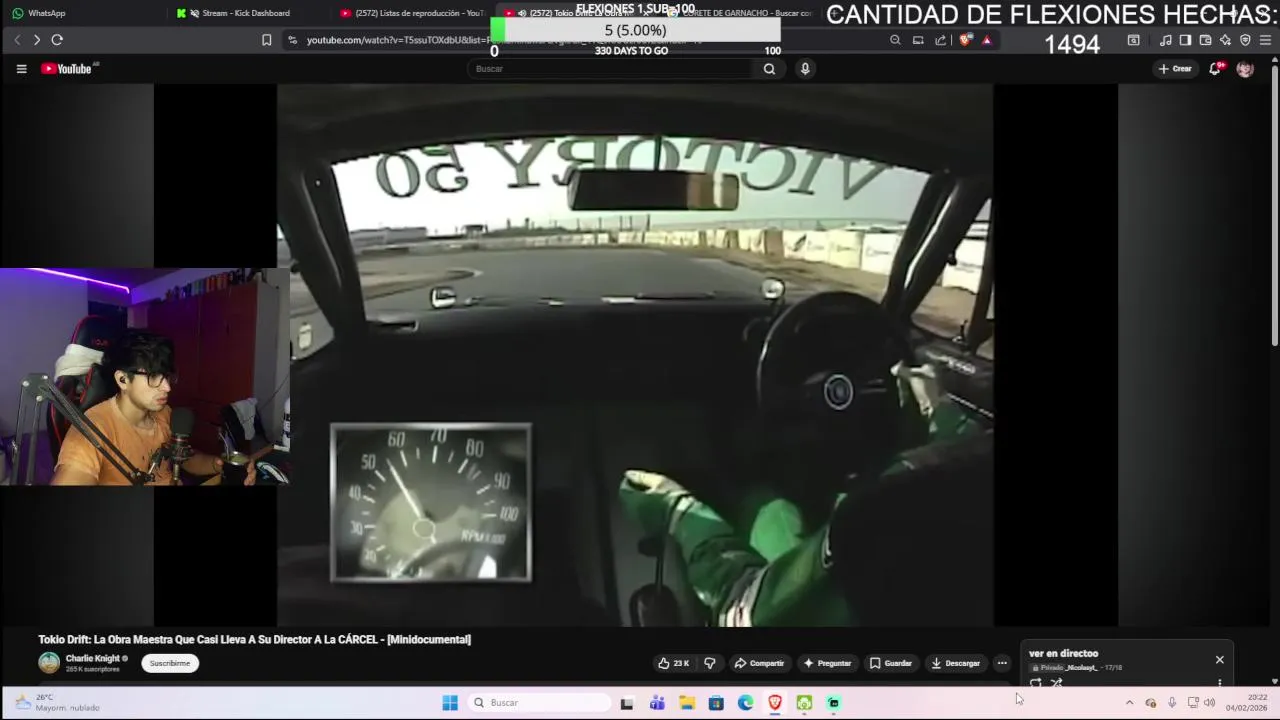Open the YouTube hamburger guide menu
Image resolution: width=1280 pixels, height=720 pixels.
click(x=21, y=69)
